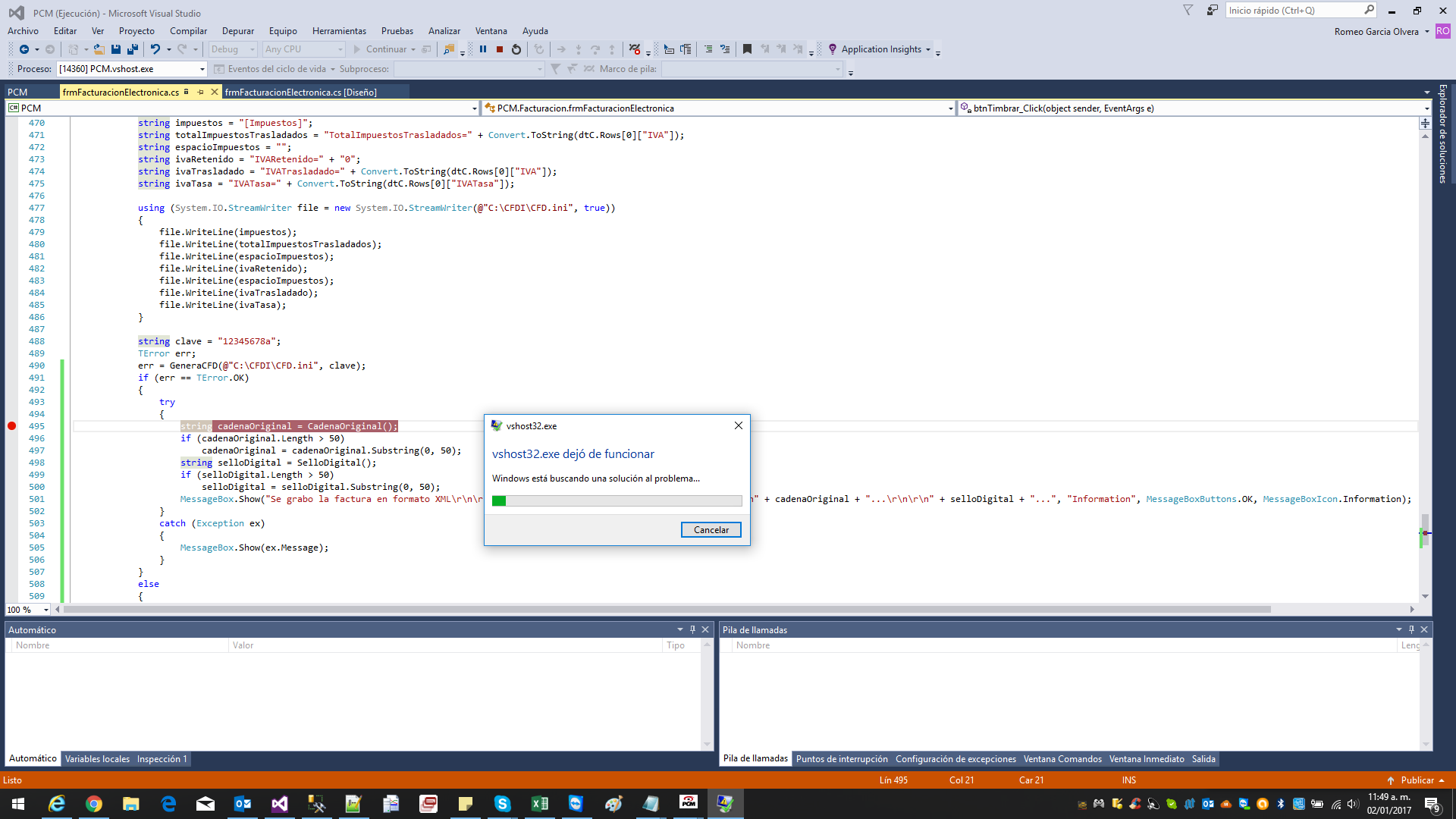This screenshot has height=819, width=1456.
Task: Open the Action Center notifications icon
Action: coord(1432,804)
